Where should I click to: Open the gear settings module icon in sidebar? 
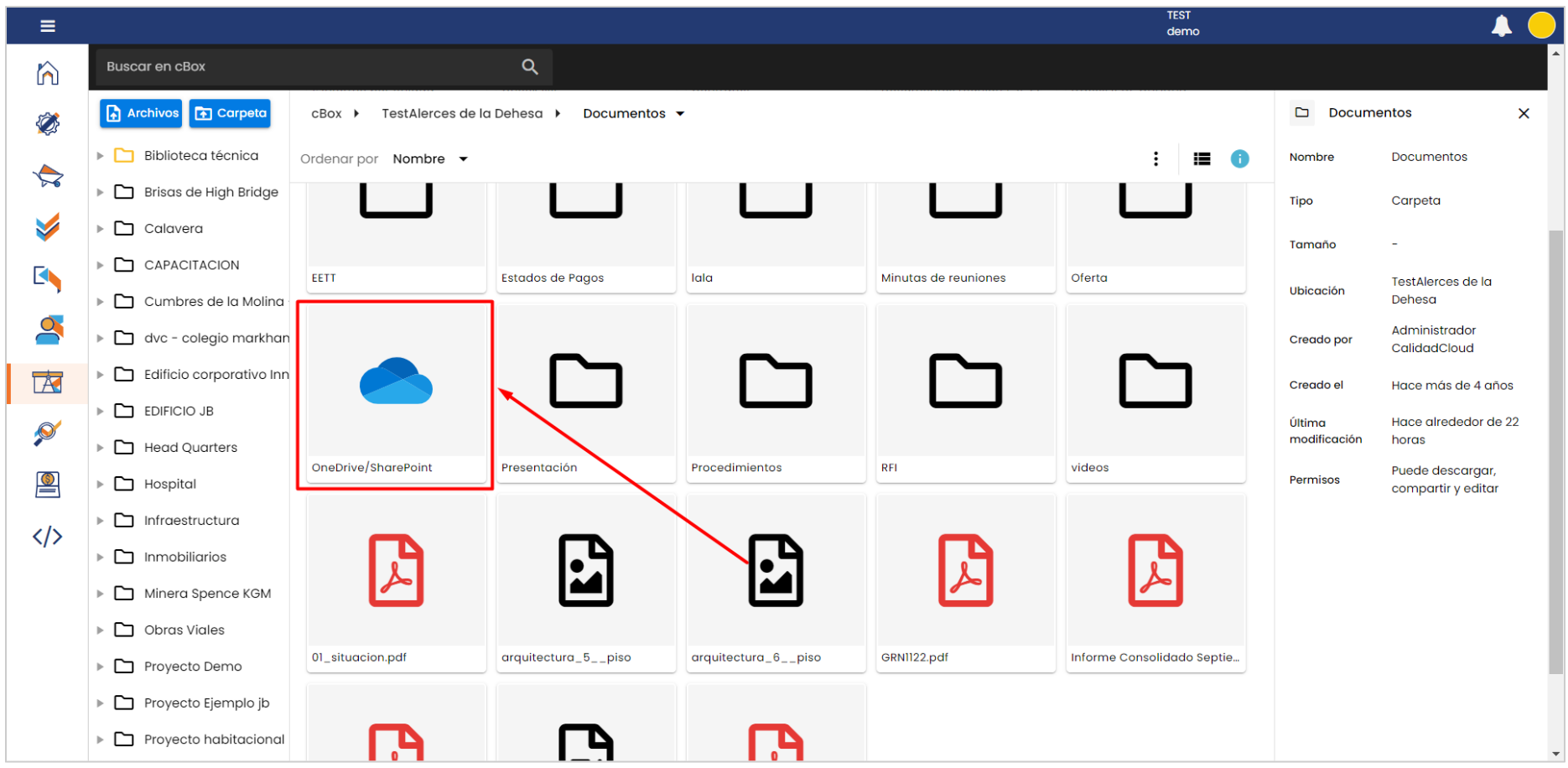48,124
